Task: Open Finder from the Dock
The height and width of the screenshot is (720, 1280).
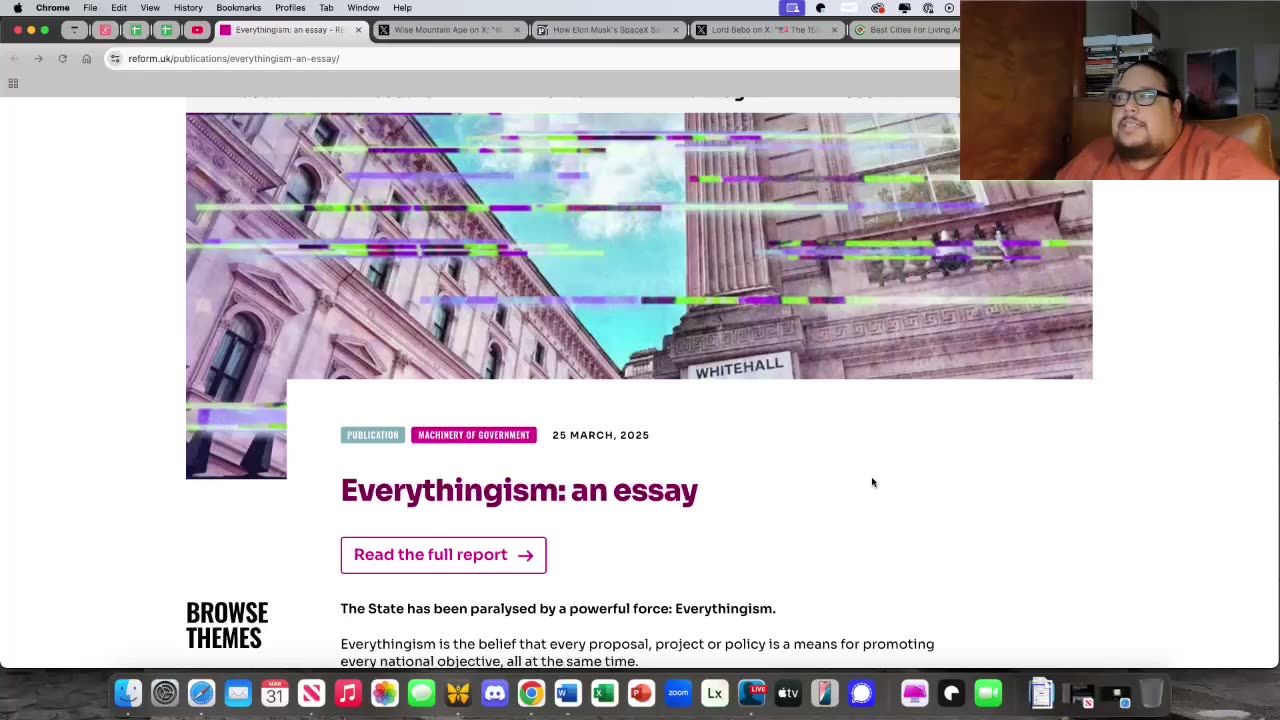Action: coord(128,693)
